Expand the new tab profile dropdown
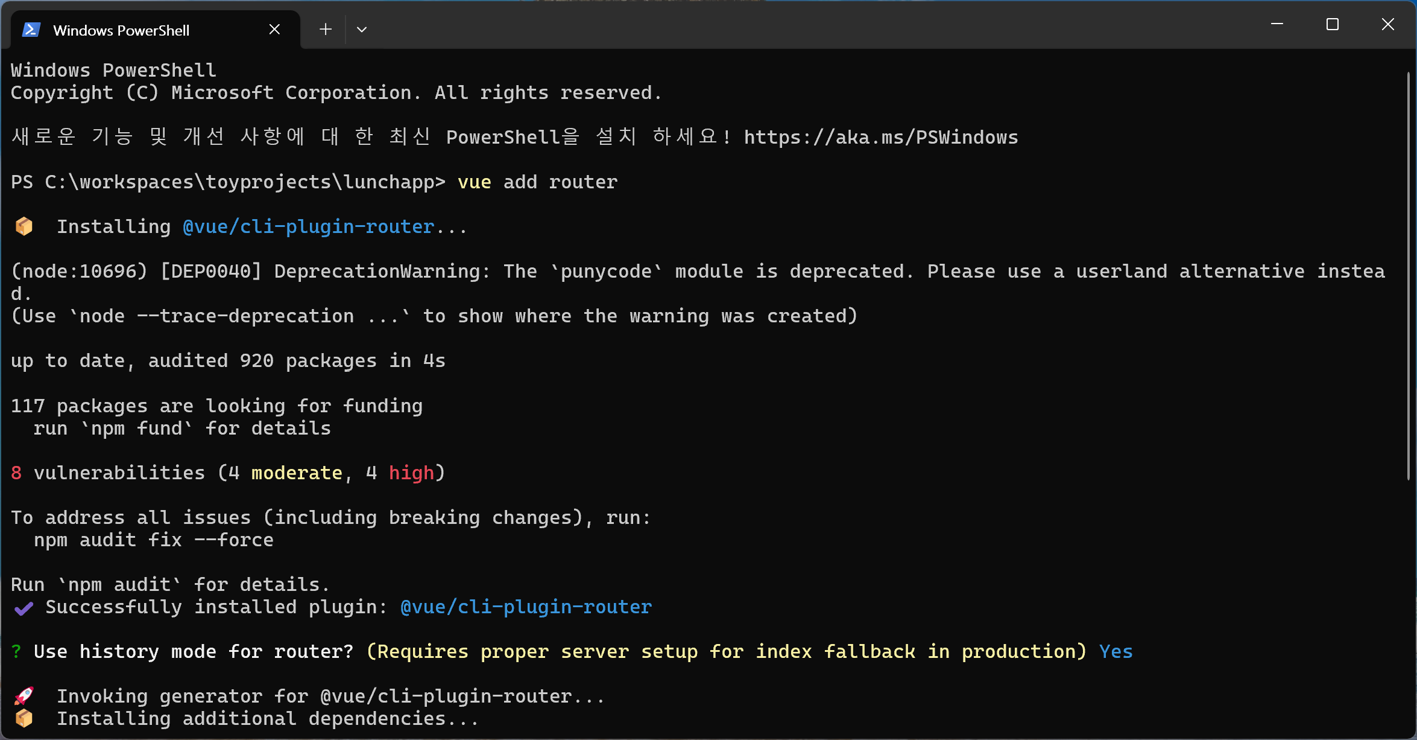Screen dimensions: 1417x740 pyautogui.click(x=362, y=30)
